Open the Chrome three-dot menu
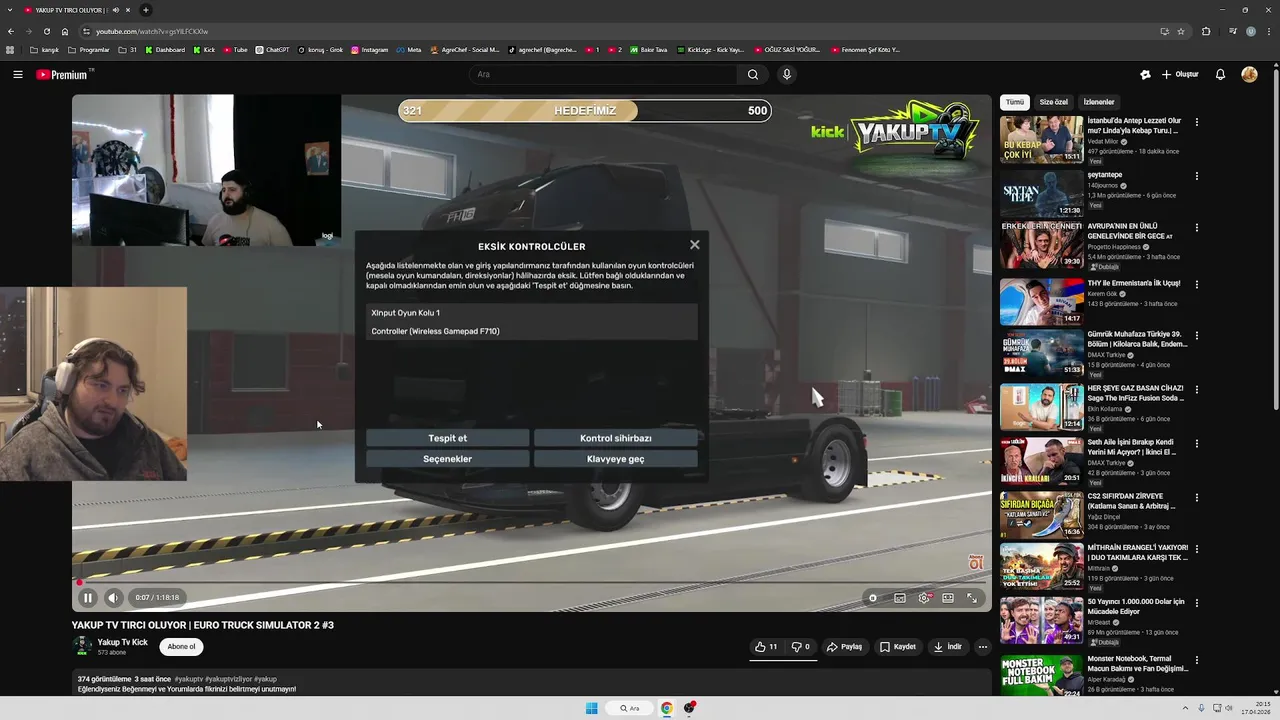Screen dimensions: 1280x720 point(1268,31)
